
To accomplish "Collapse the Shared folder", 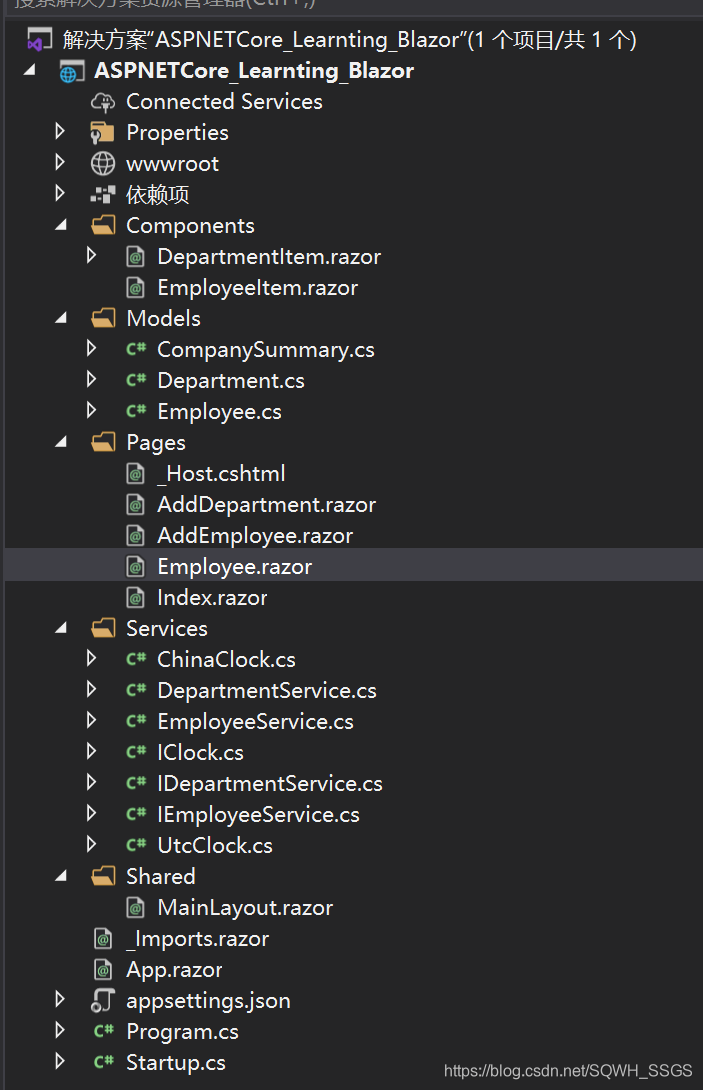I will pos(61,876).
